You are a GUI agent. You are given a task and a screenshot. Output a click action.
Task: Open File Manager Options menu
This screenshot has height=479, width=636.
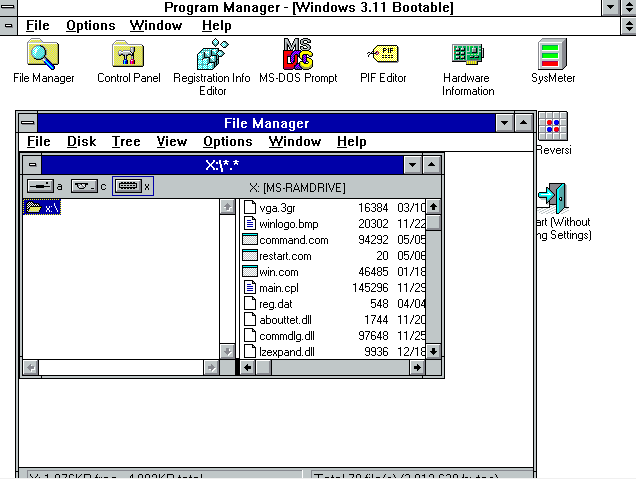point(228,141)
